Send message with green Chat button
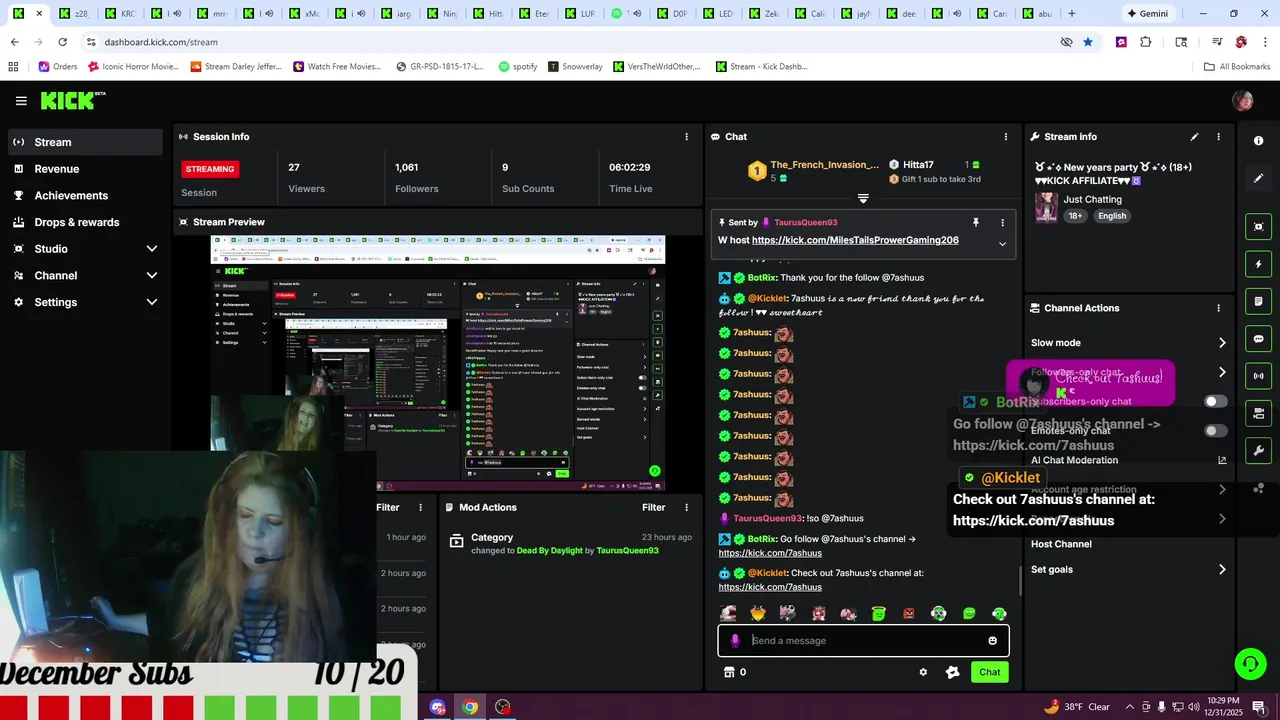Screen dimensions: 1280x720 click(x=989, y=672)
